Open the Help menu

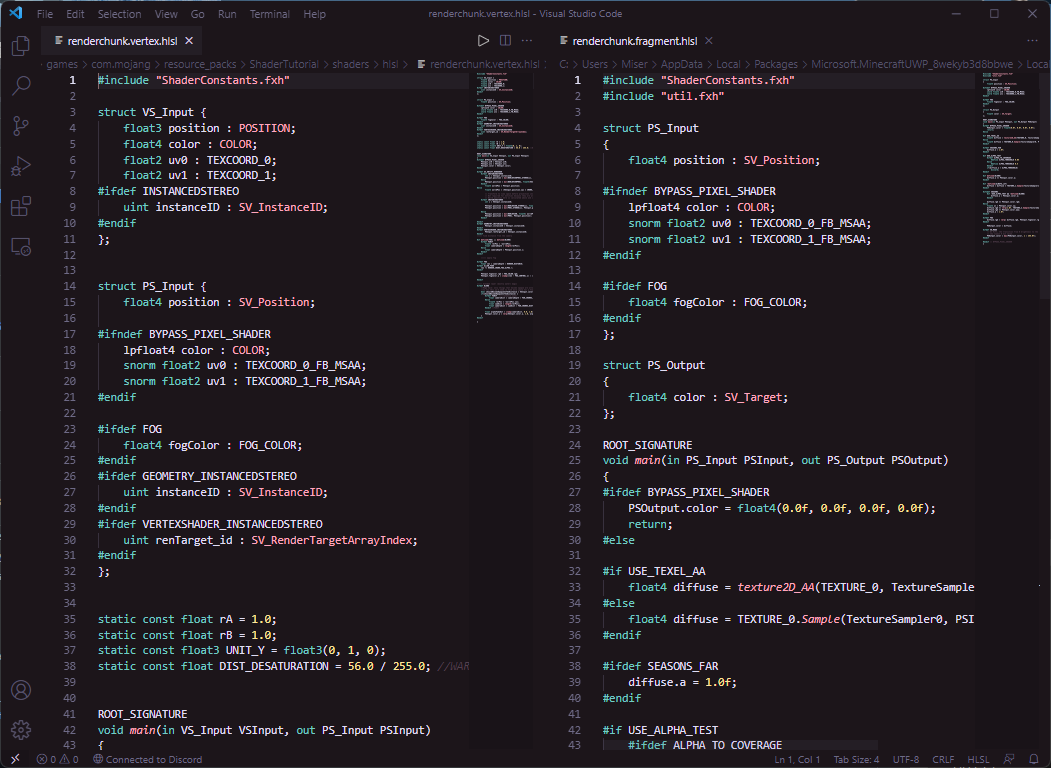[314, 14]
